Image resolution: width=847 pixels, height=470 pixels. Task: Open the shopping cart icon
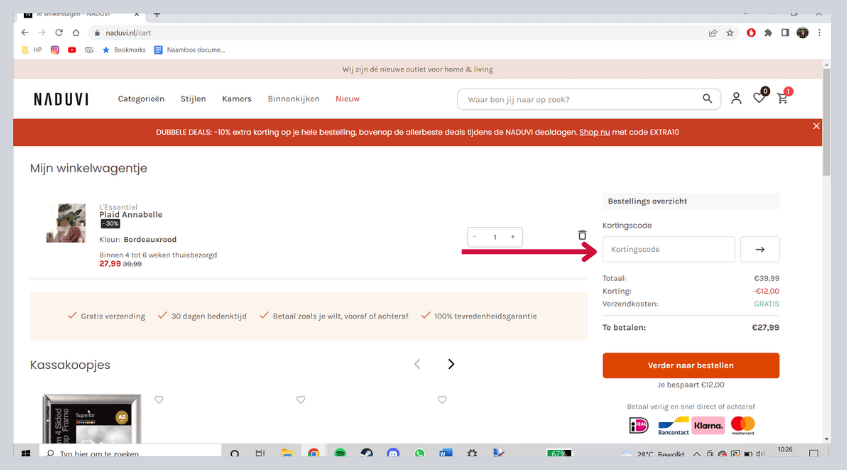coord(782,98)
